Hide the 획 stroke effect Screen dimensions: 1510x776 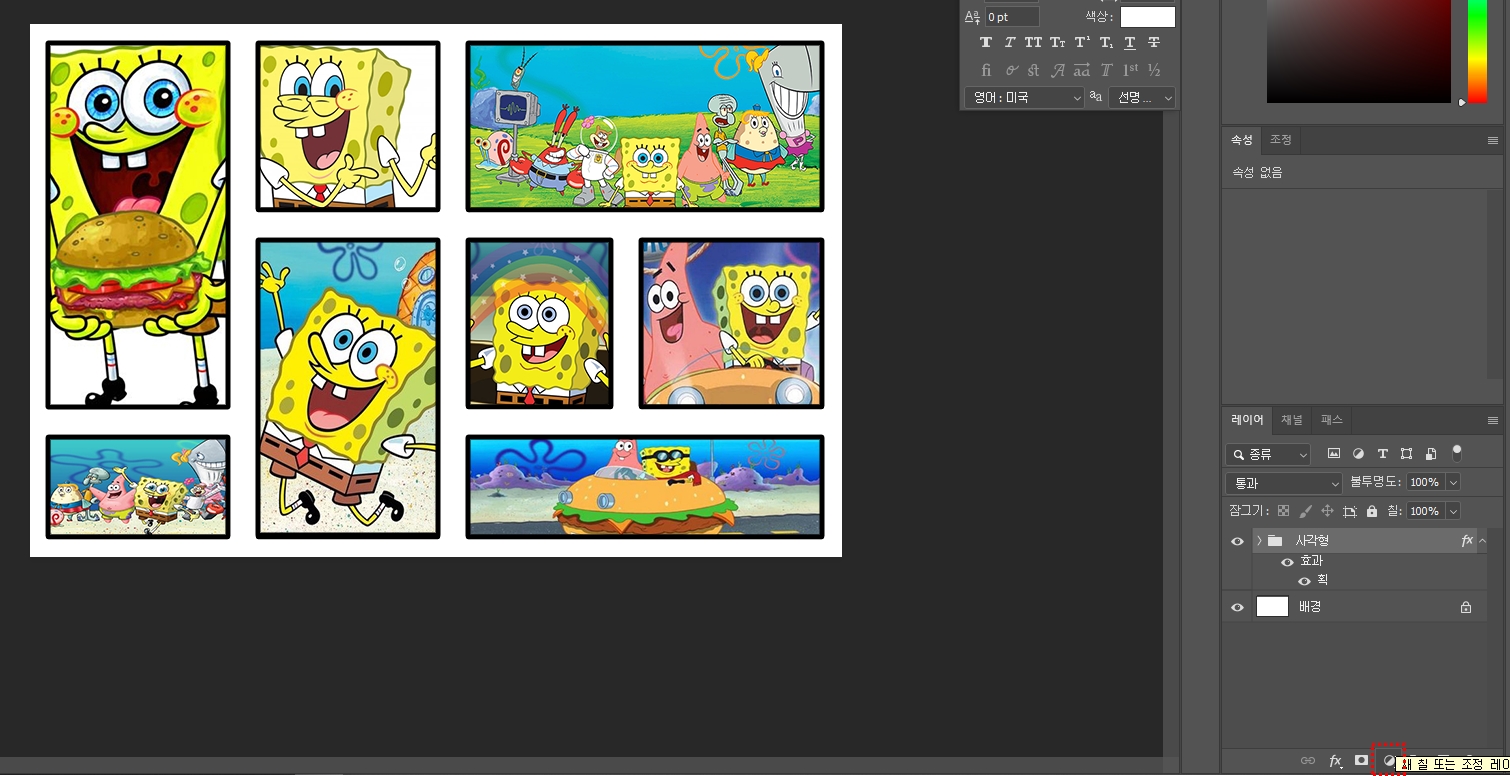point(1304,581)
